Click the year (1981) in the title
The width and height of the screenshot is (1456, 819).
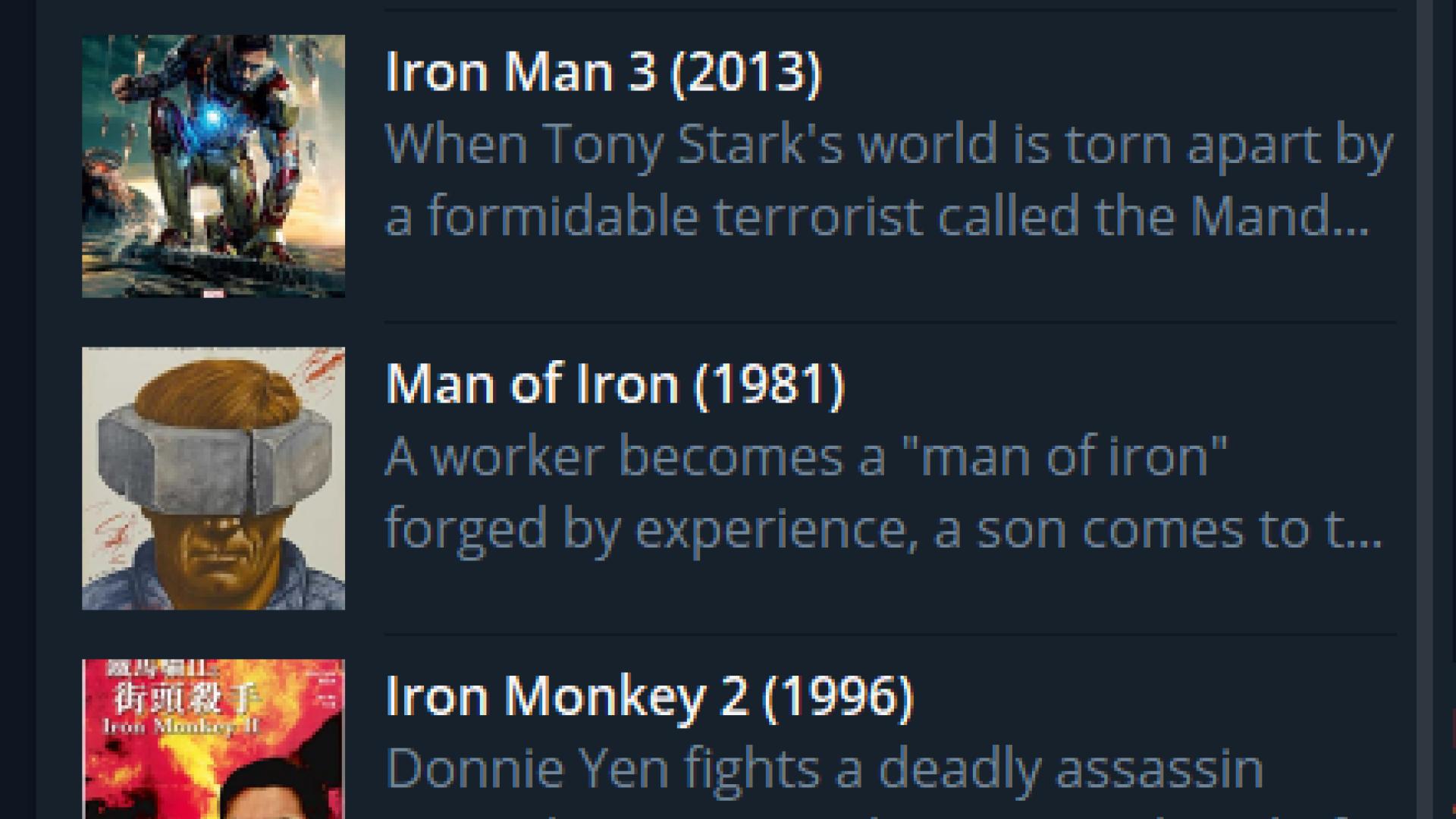pyautogui.click(x=769, y=384)
